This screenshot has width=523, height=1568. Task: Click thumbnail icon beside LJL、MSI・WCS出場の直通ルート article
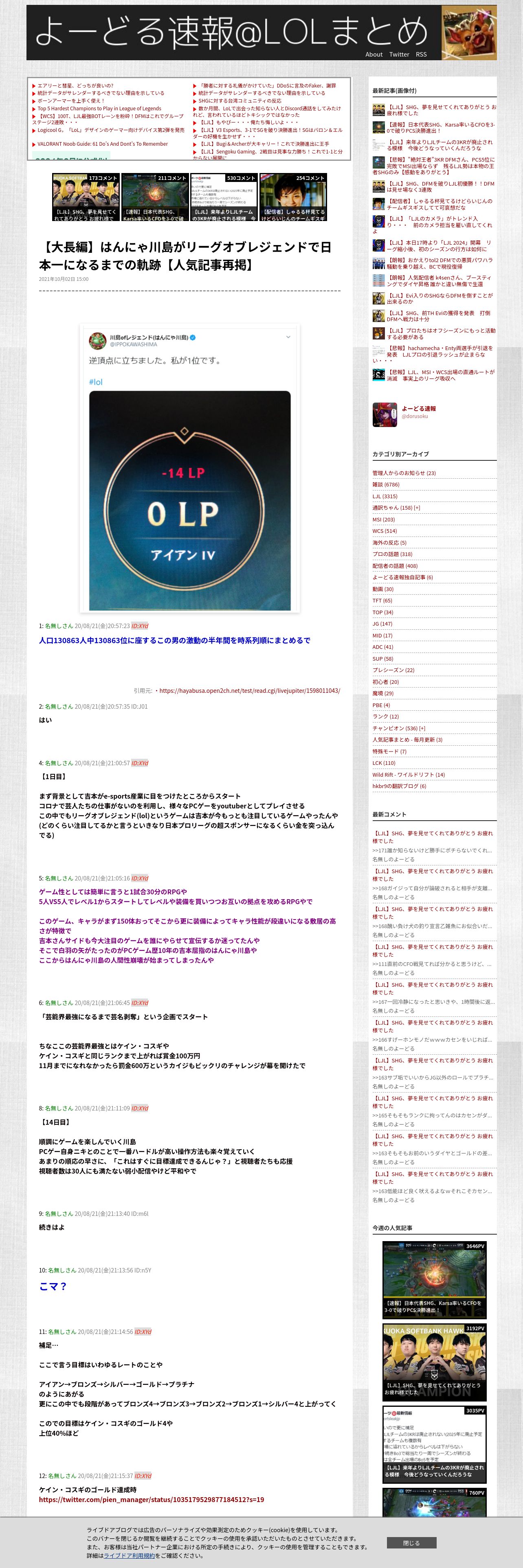(378, 375)
